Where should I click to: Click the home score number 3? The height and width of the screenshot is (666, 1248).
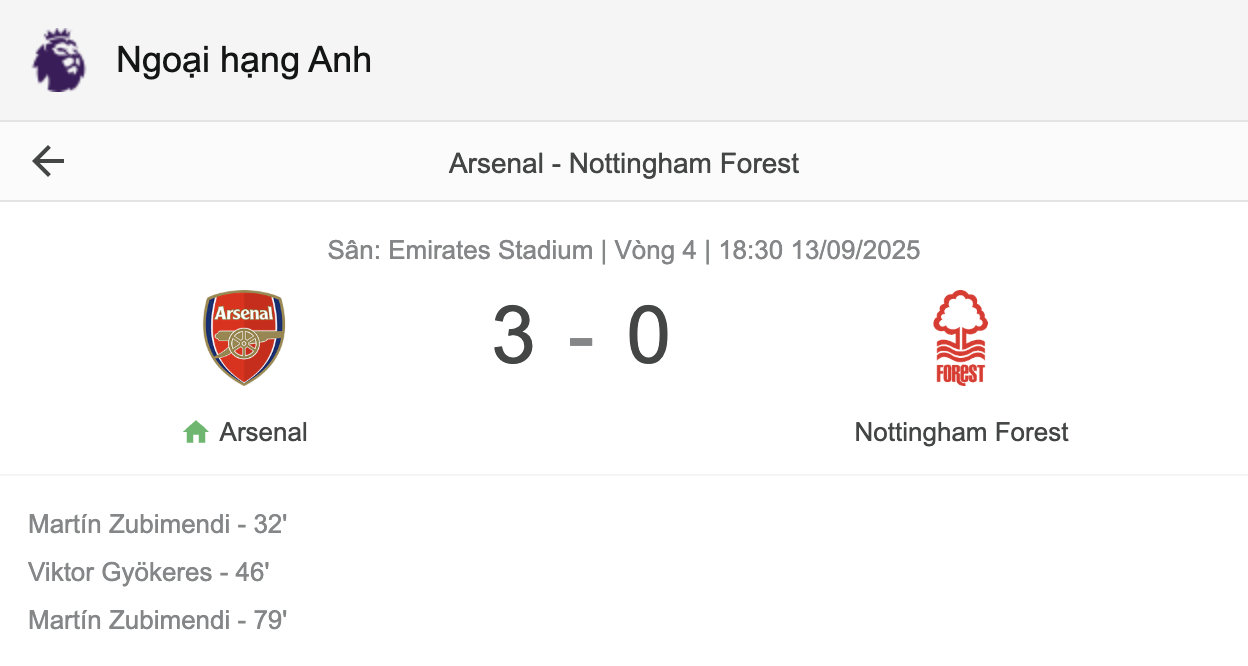click(x=513, y=337)
